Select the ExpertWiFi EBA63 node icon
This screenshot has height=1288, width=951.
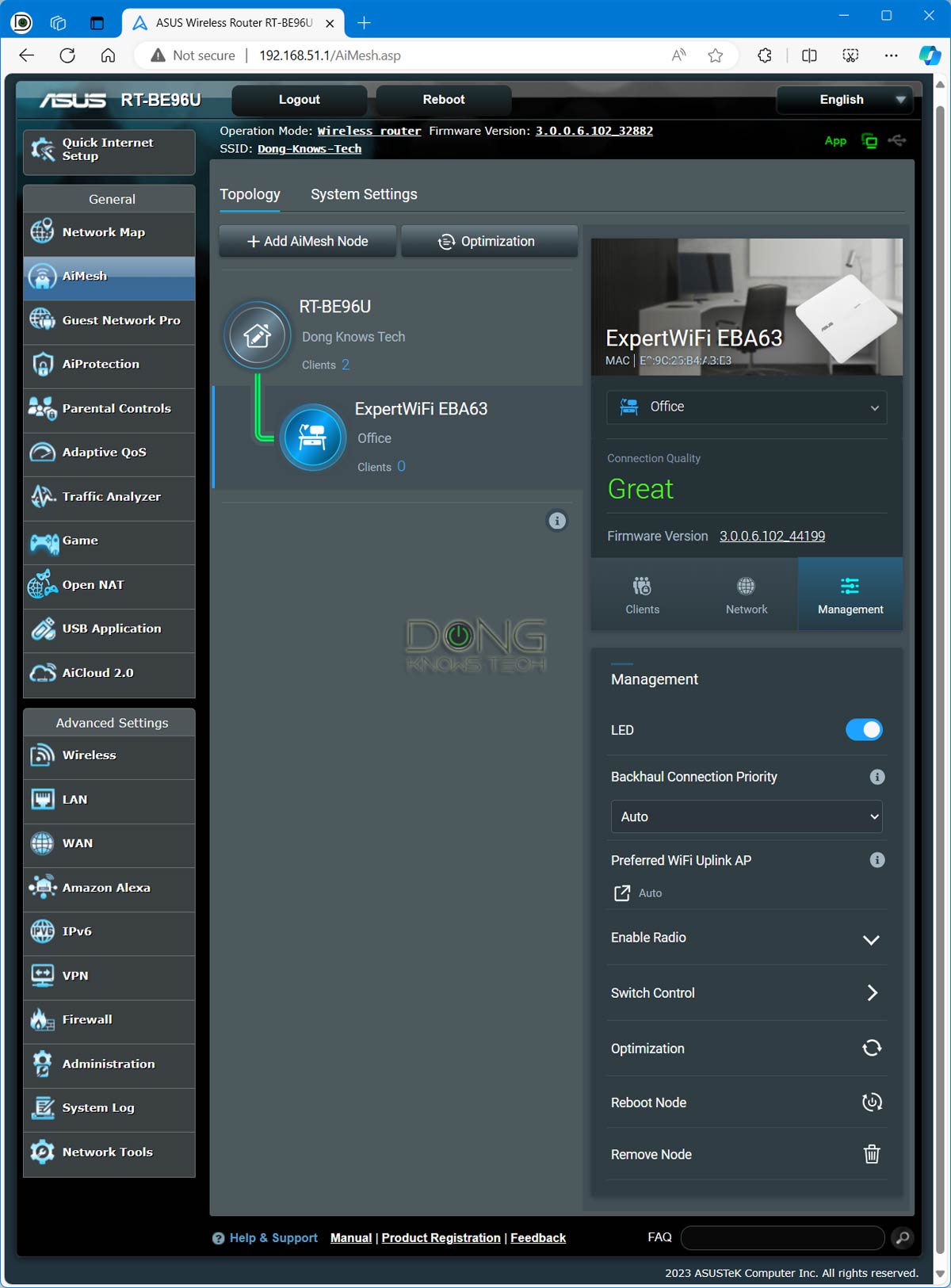pyautogui.click(x=313, y=437)
